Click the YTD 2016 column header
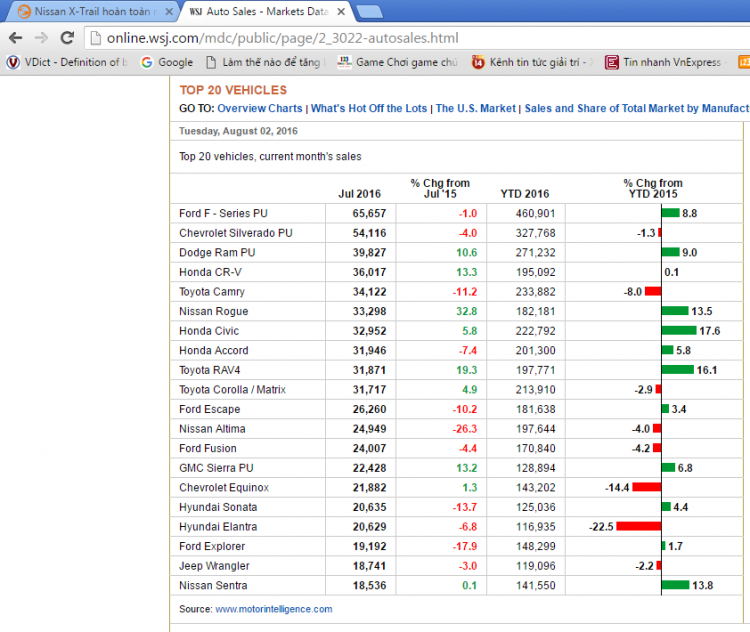 pyautogui.click(x=525, y=194)
